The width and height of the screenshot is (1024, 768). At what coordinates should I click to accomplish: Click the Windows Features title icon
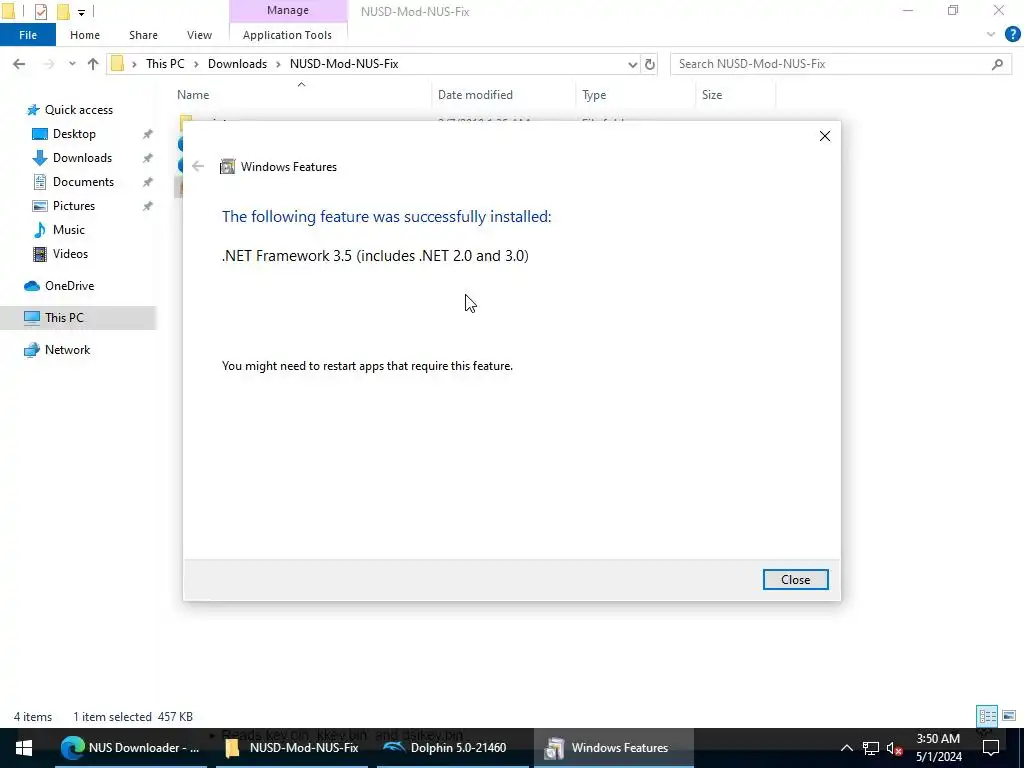(x=227, y=167)
